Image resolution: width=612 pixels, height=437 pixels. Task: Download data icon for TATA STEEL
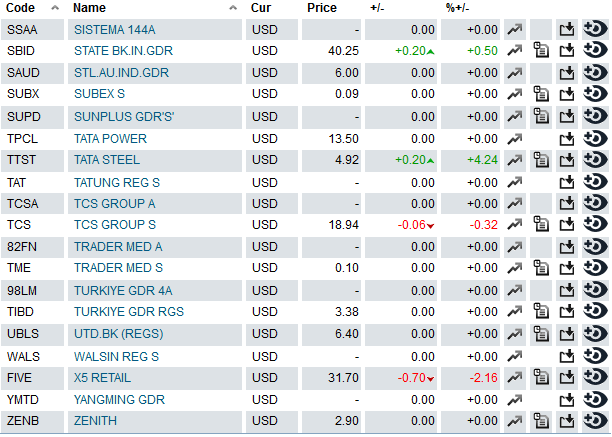[x=567, y=160]
